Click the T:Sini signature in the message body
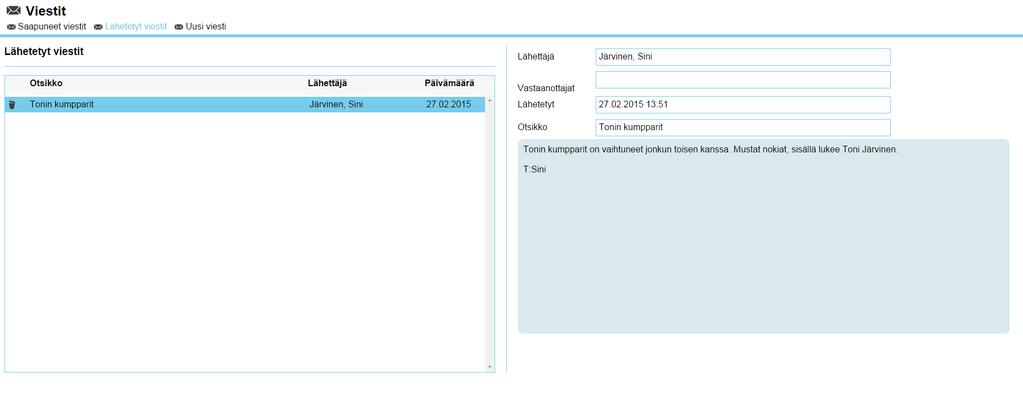The height and width of the screenshot is (406, 1023). [534, 170]
